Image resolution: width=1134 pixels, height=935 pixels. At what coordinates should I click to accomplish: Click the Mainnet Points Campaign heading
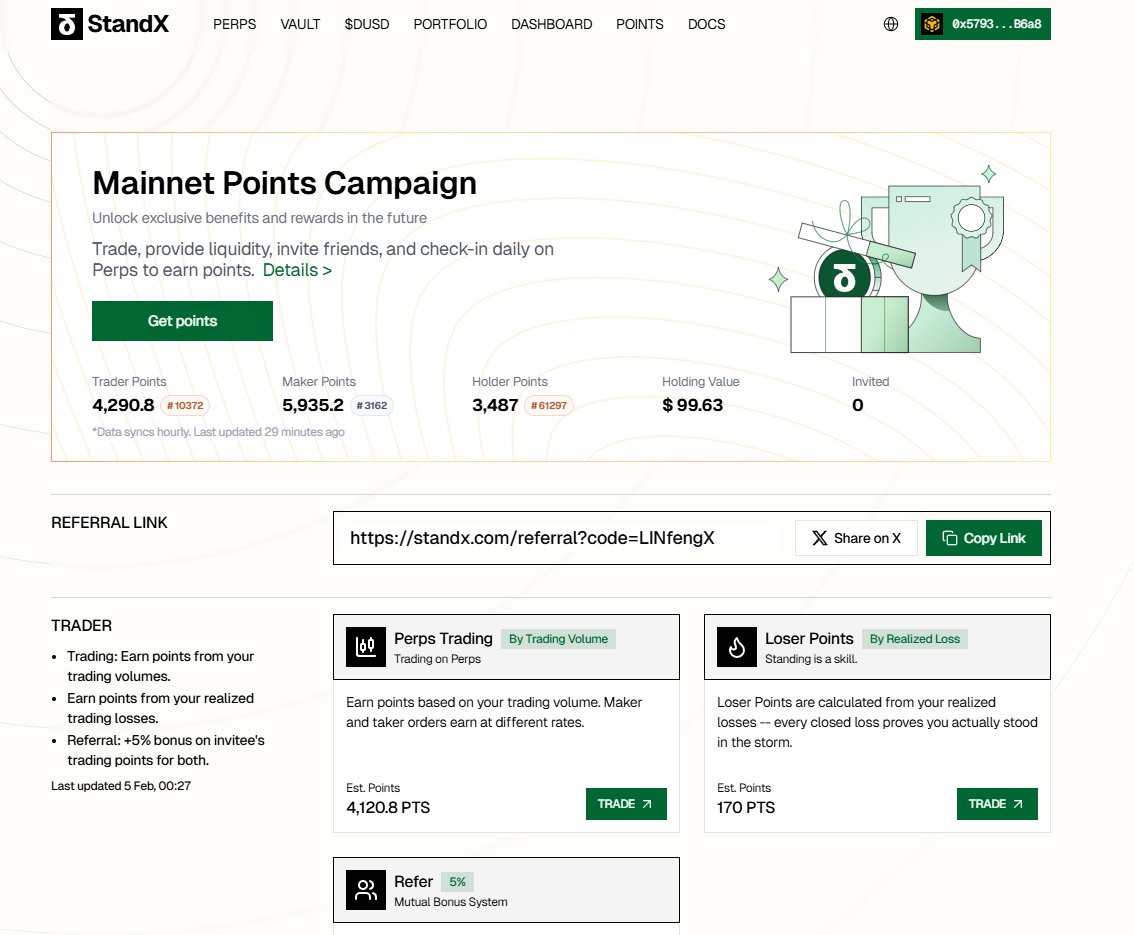(284, 183)
